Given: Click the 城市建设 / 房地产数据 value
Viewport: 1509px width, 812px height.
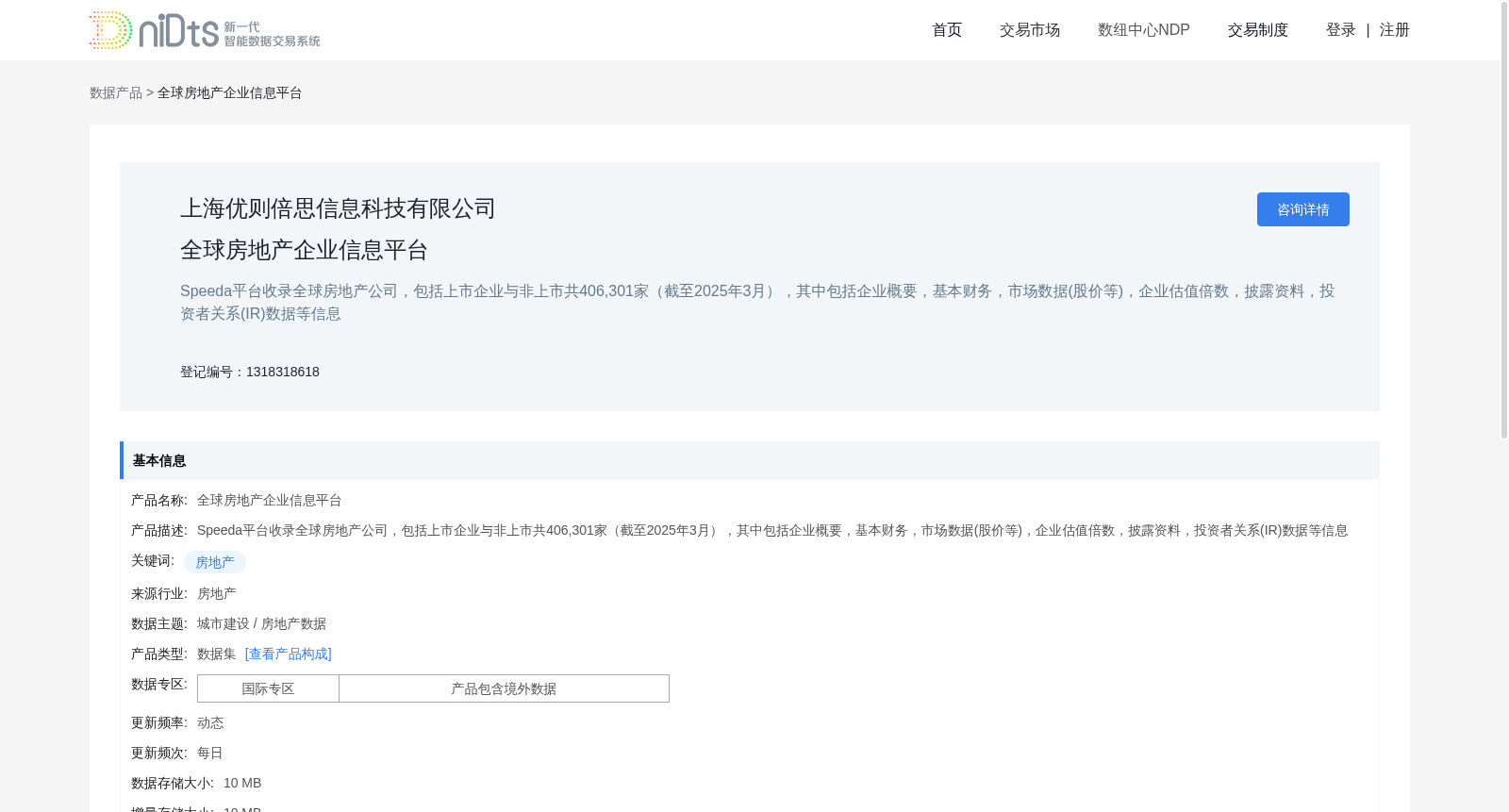Looking at the screenshot, I should coord(262,623).
